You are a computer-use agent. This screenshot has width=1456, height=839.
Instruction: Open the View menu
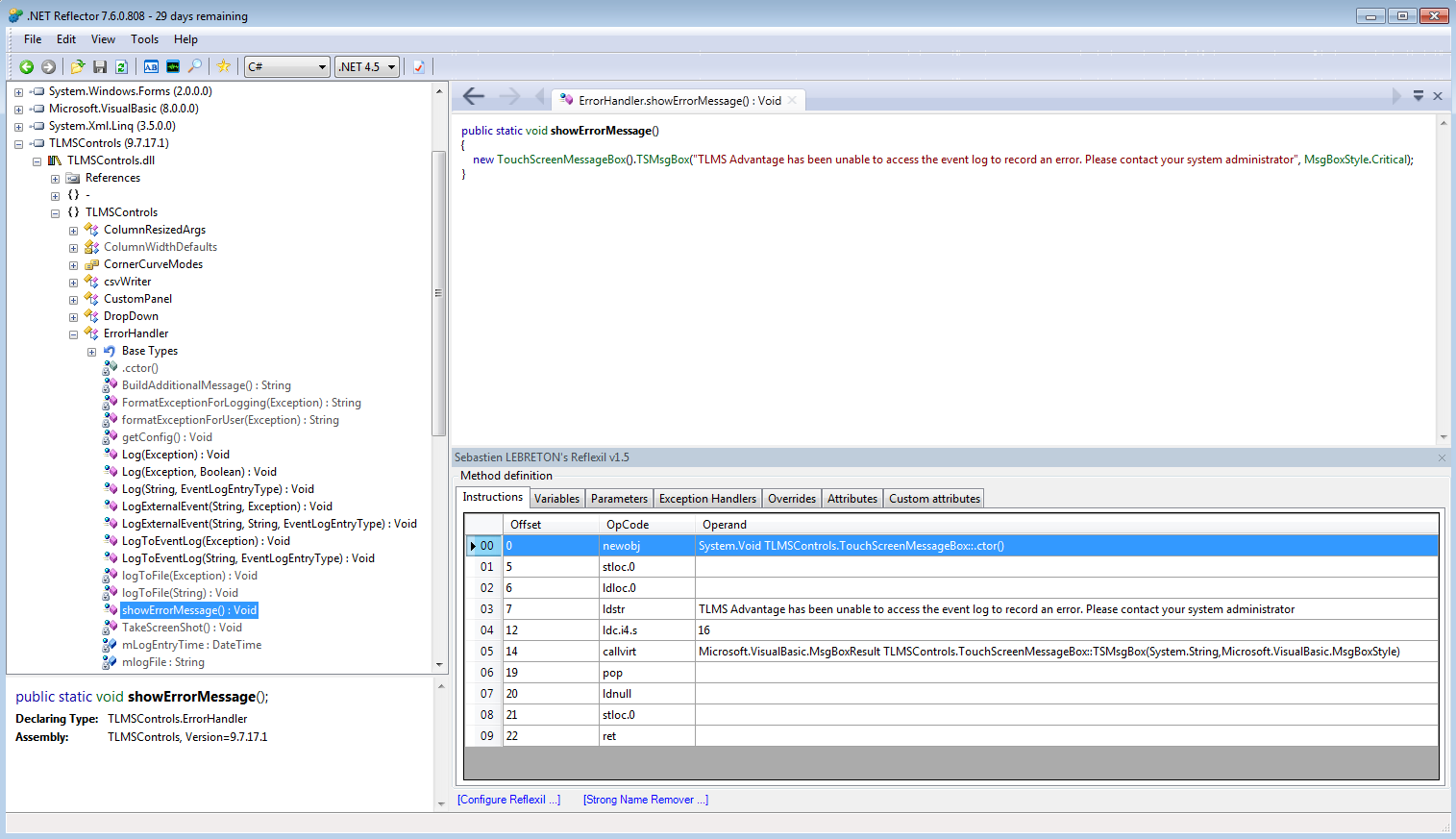tap(103, 39)
